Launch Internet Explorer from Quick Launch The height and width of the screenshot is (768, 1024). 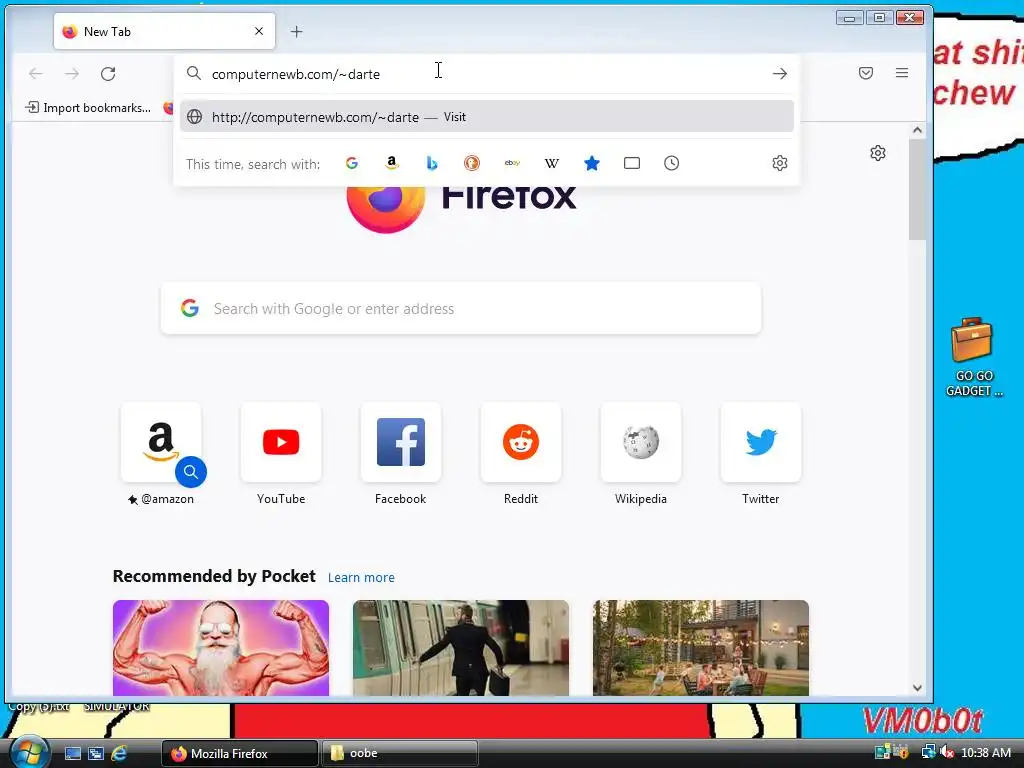(119, 754)
